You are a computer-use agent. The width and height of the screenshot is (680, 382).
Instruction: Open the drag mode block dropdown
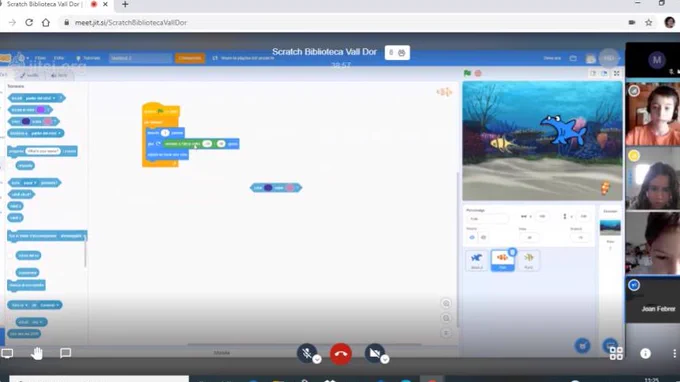point(84,236)
